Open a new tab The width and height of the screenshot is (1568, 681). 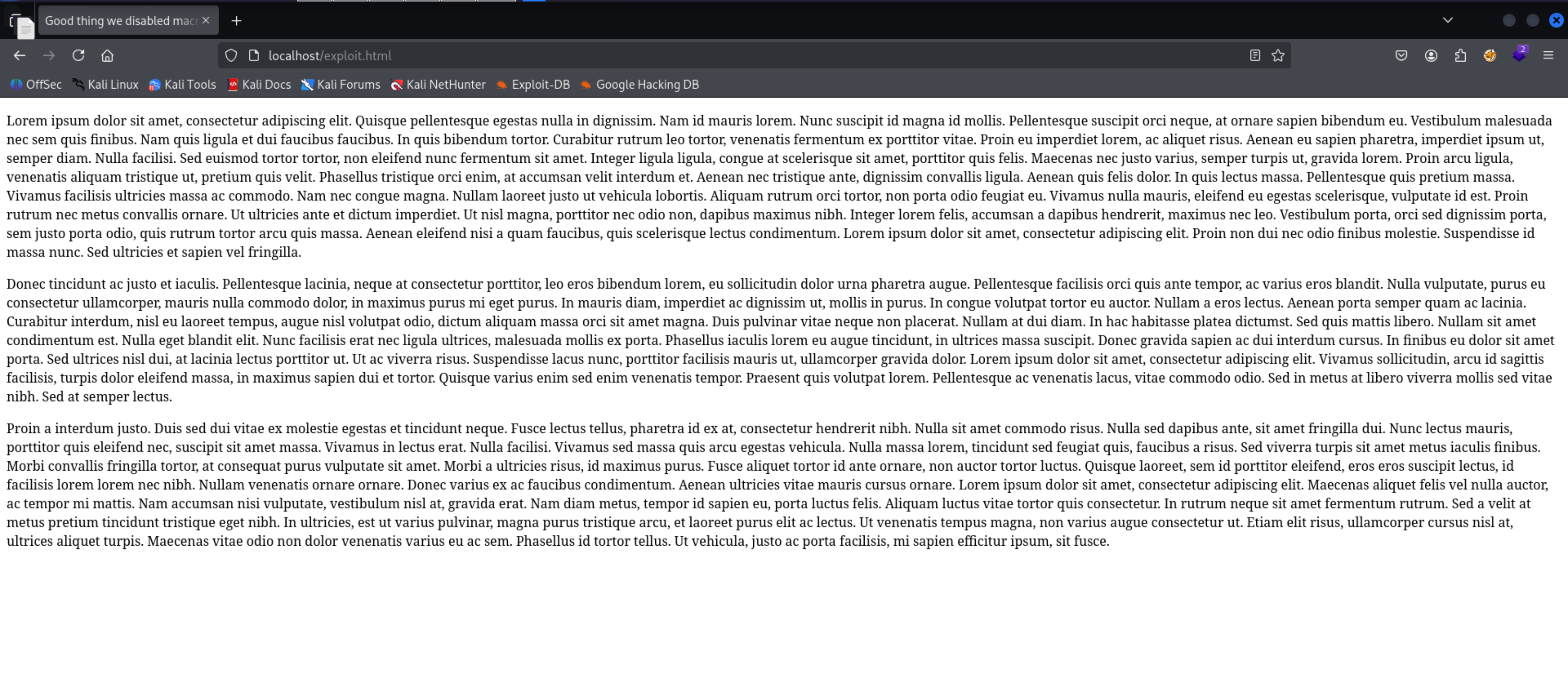[x=236, y=21]
